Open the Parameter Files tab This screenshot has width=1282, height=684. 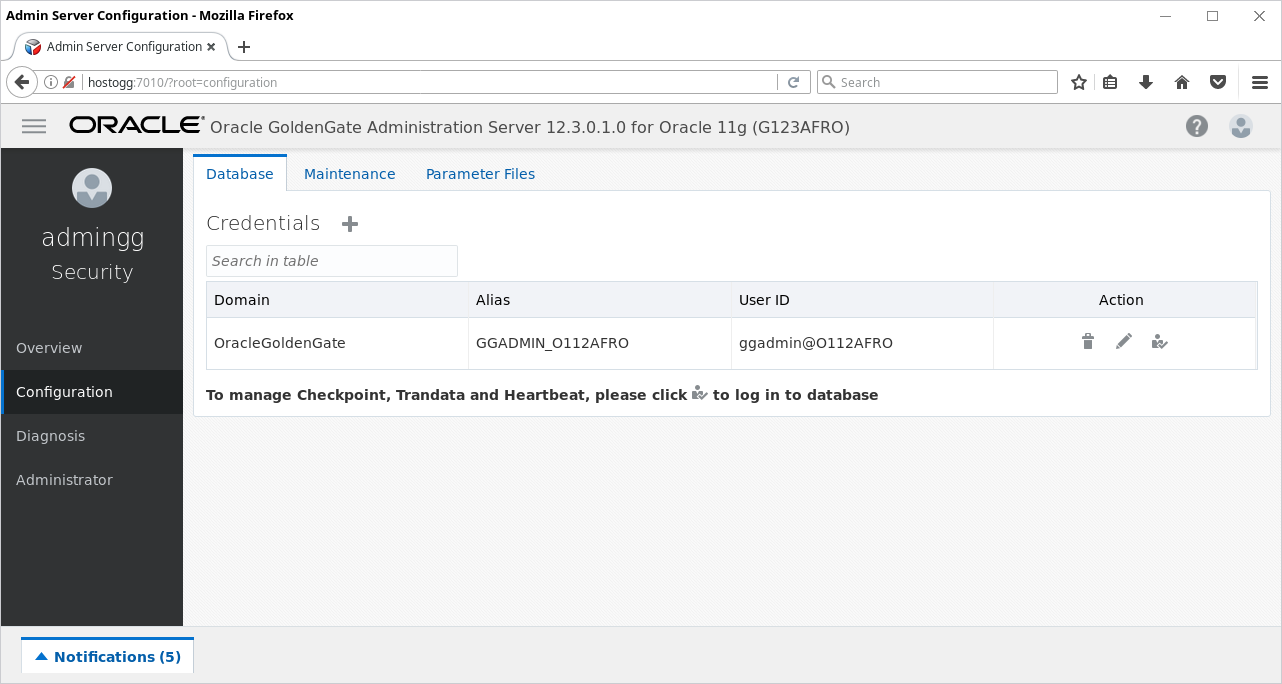pyautogui.click(x=480, y=174)
